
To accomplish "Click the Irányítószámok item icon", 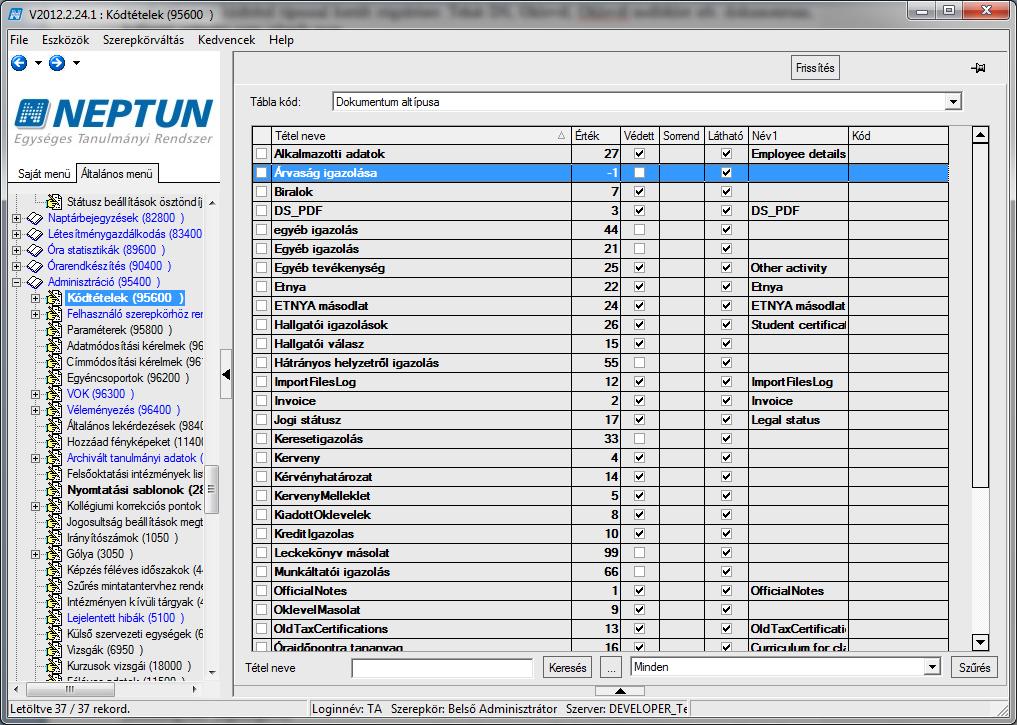I will pos(54,538).
